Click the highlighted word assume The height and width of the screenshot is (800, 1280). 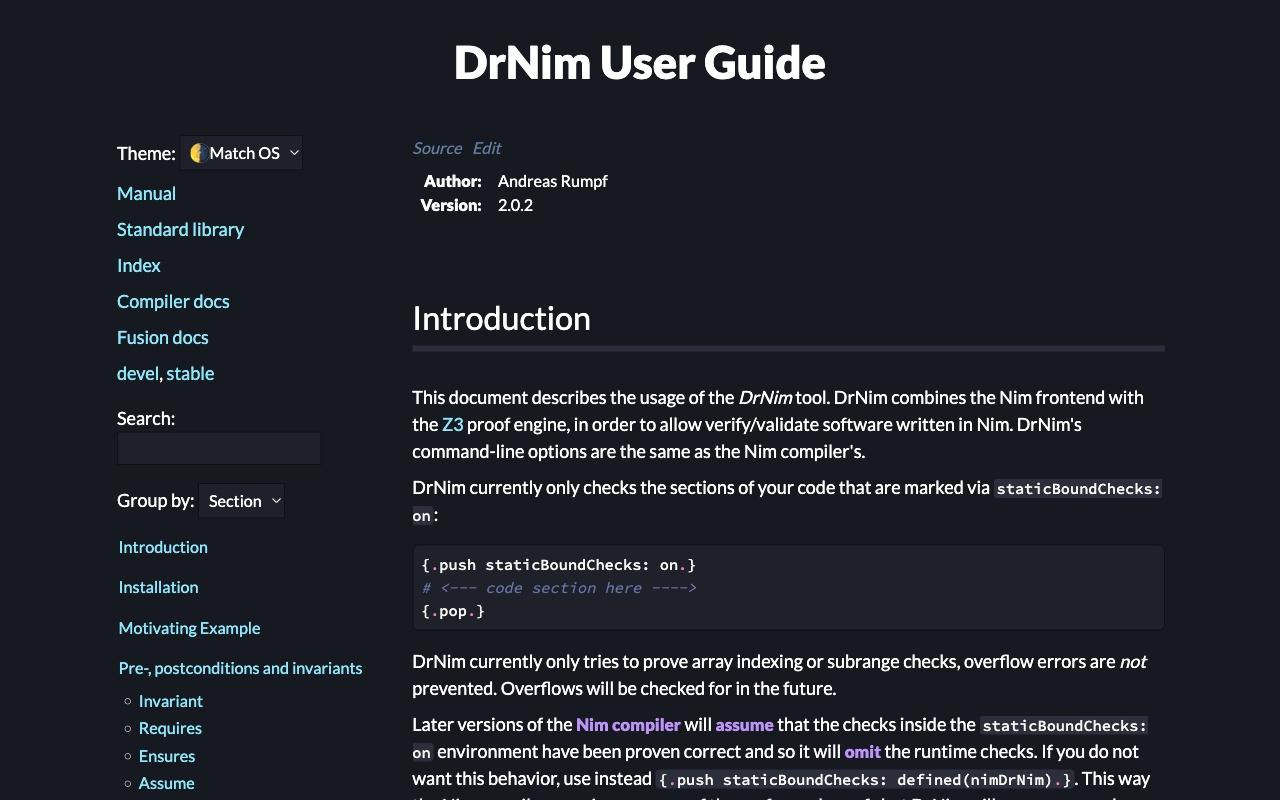pos(744,724)
